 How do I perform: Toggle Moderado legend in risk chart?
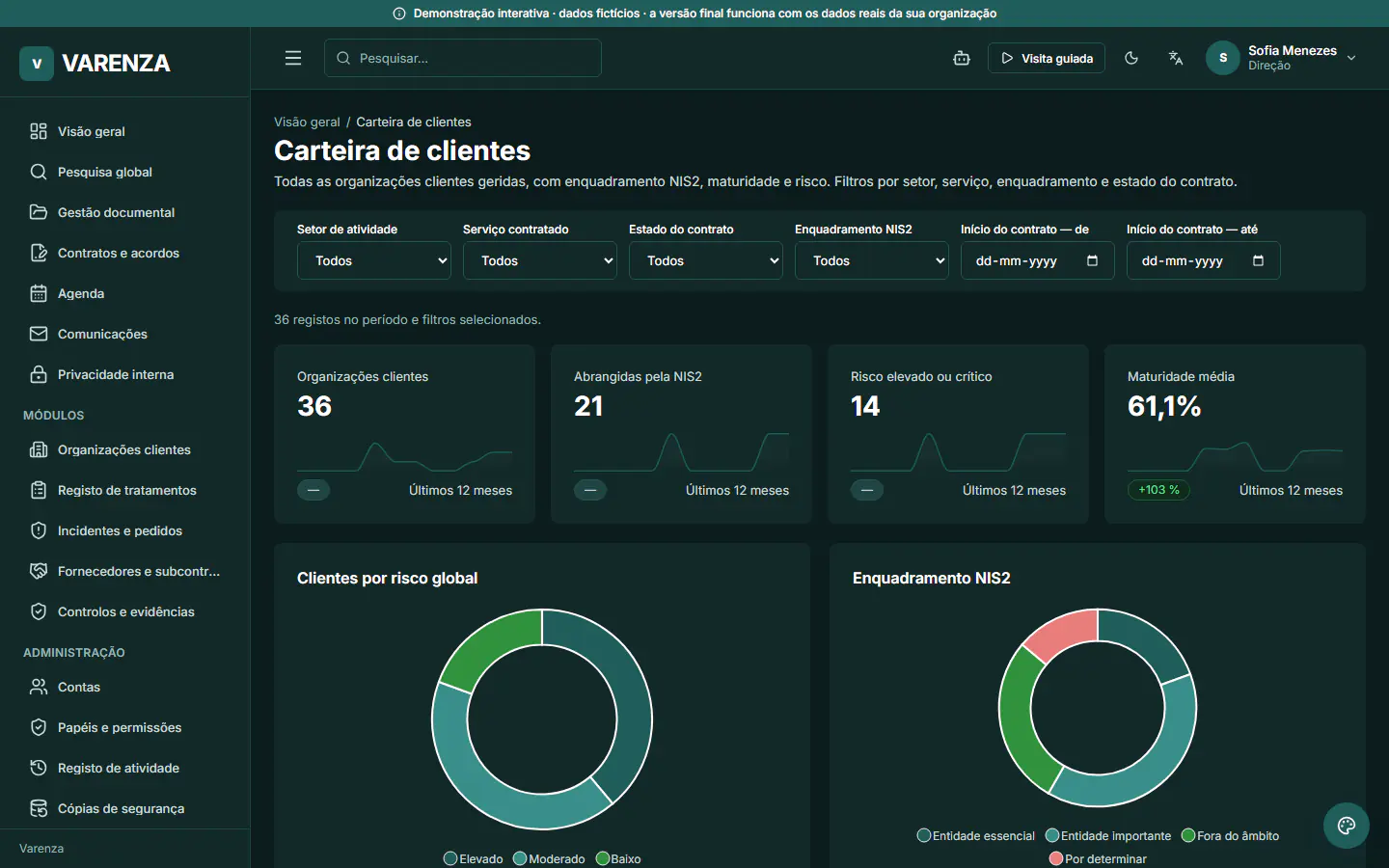pyautogui.click(x=549, y=858)
